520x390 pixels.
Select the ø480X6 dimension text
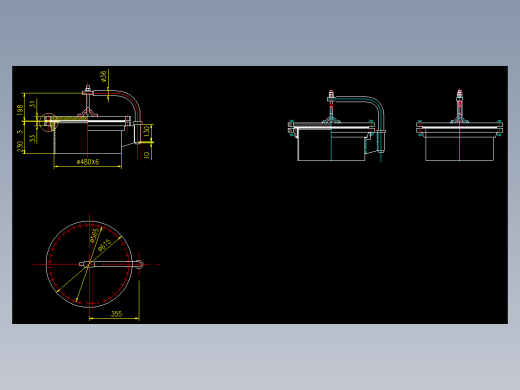click(88, 162)
